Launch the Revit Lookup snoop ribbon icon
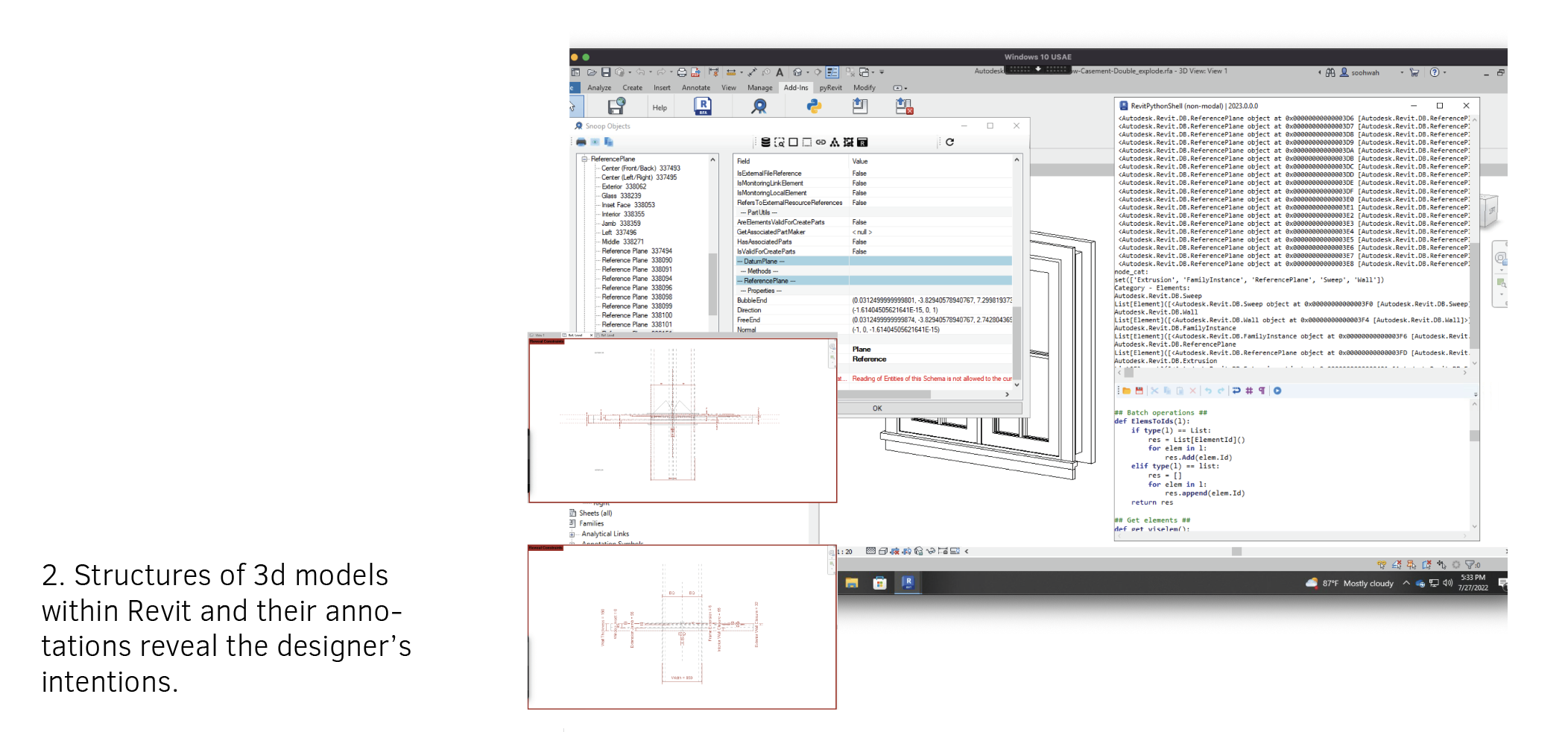This screenshot has height=732, width=1568. [x=759, y=107]
